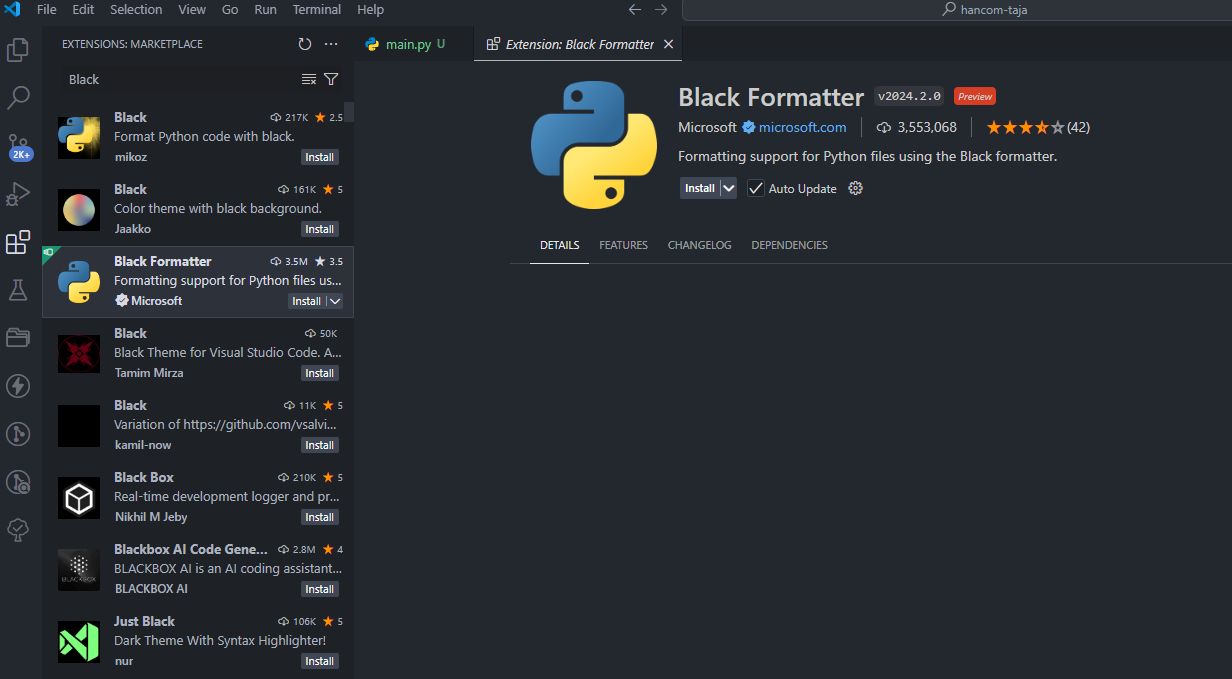Click the colorful sphere icon of Jaakko's Black theme

[x=78, y=209]
